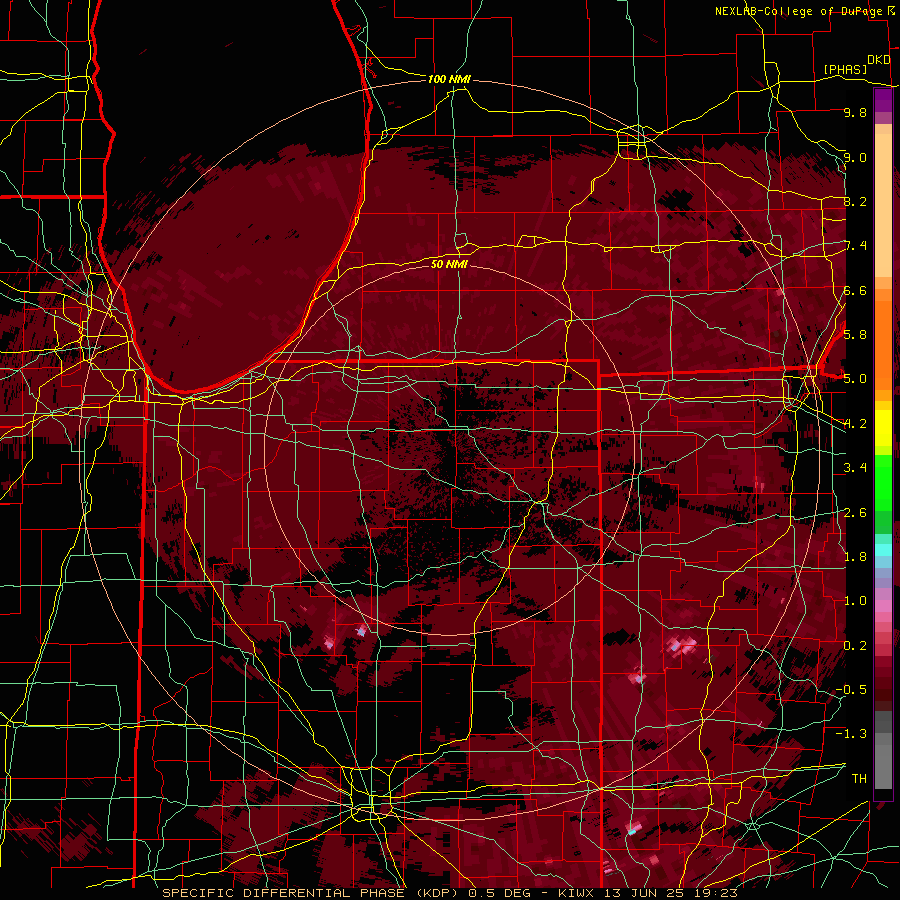Click the TH threshold label on the scale
Viewport: 900px width, 900px height.
[859, 779]
